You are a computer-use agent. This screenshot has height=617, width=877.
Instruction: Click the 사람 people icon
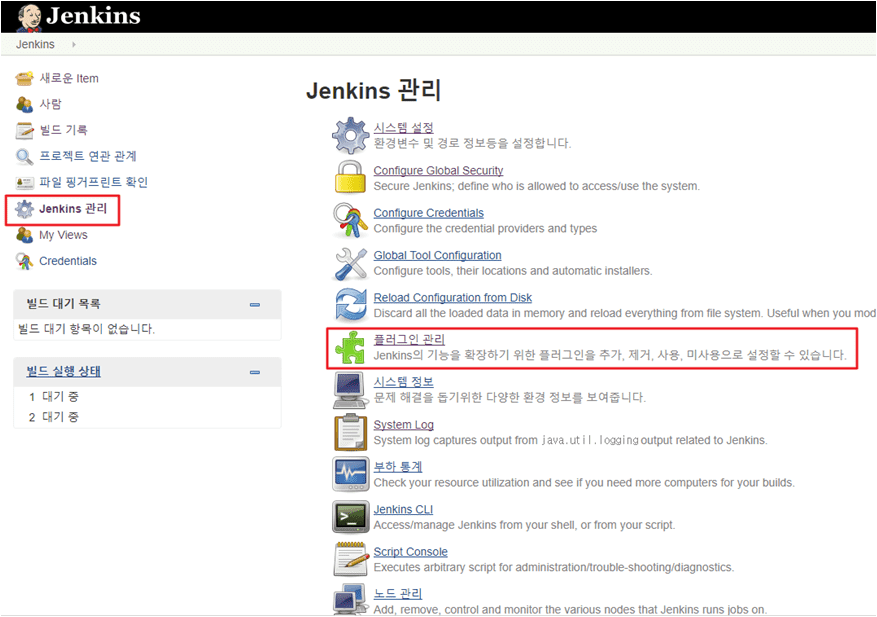24,104
